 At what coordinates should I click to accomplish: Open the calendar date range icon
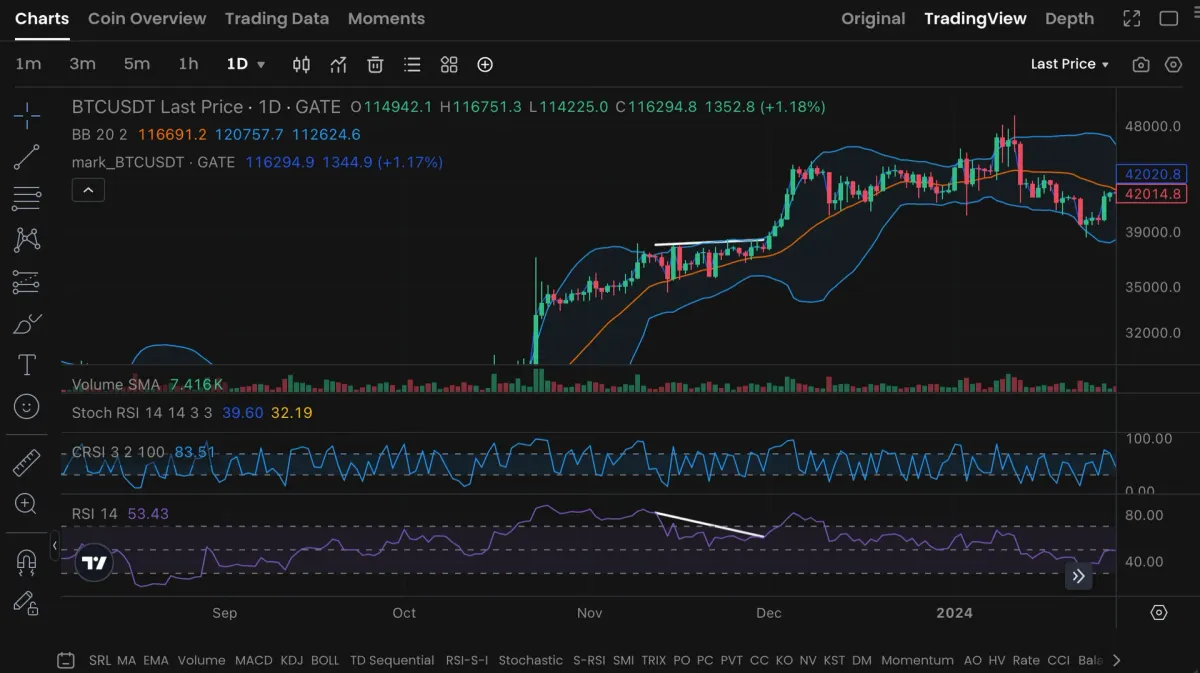coord(66,660)
